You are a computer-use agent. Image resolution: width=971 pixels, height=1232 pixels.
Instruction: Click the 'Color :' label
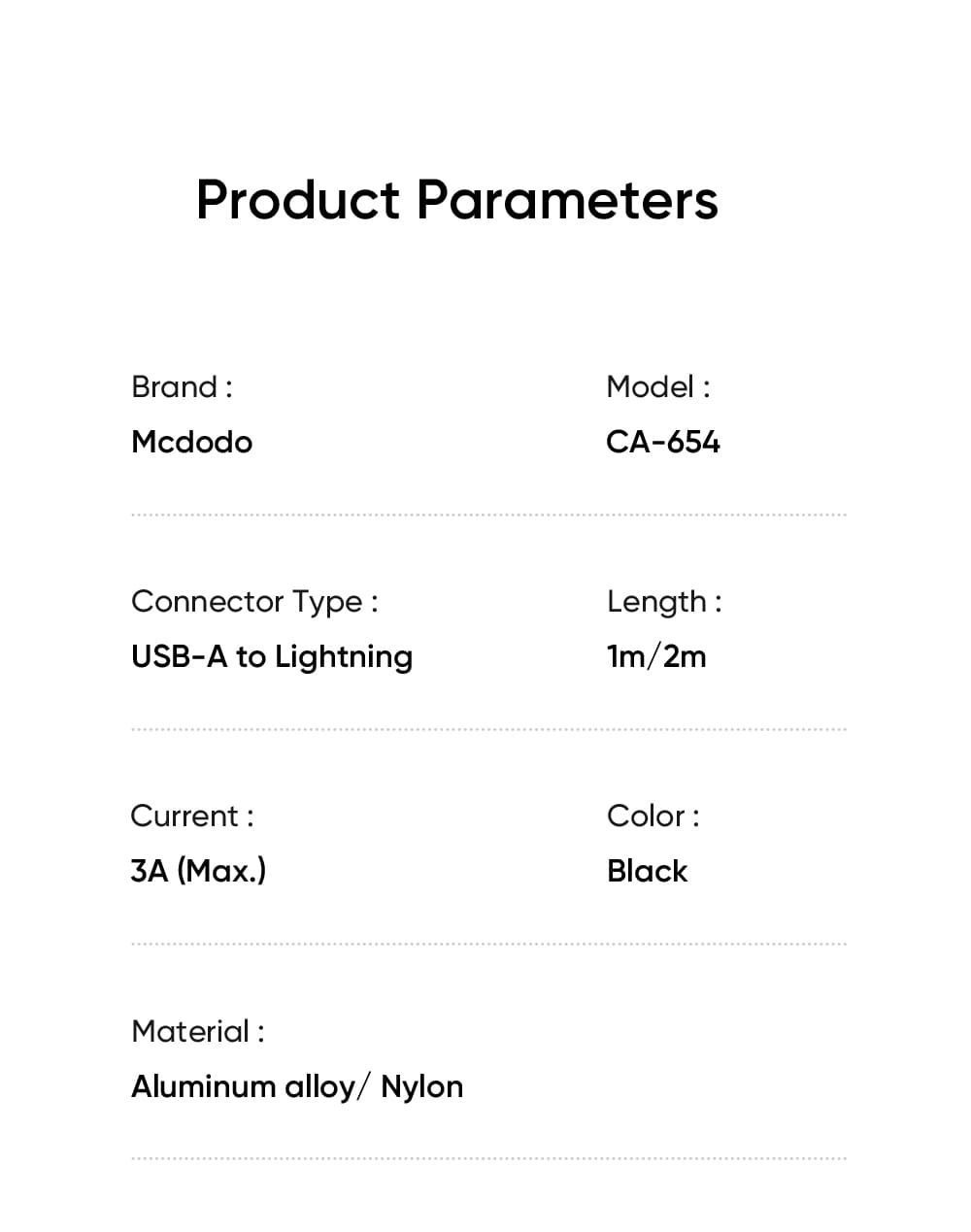point(653,816)
